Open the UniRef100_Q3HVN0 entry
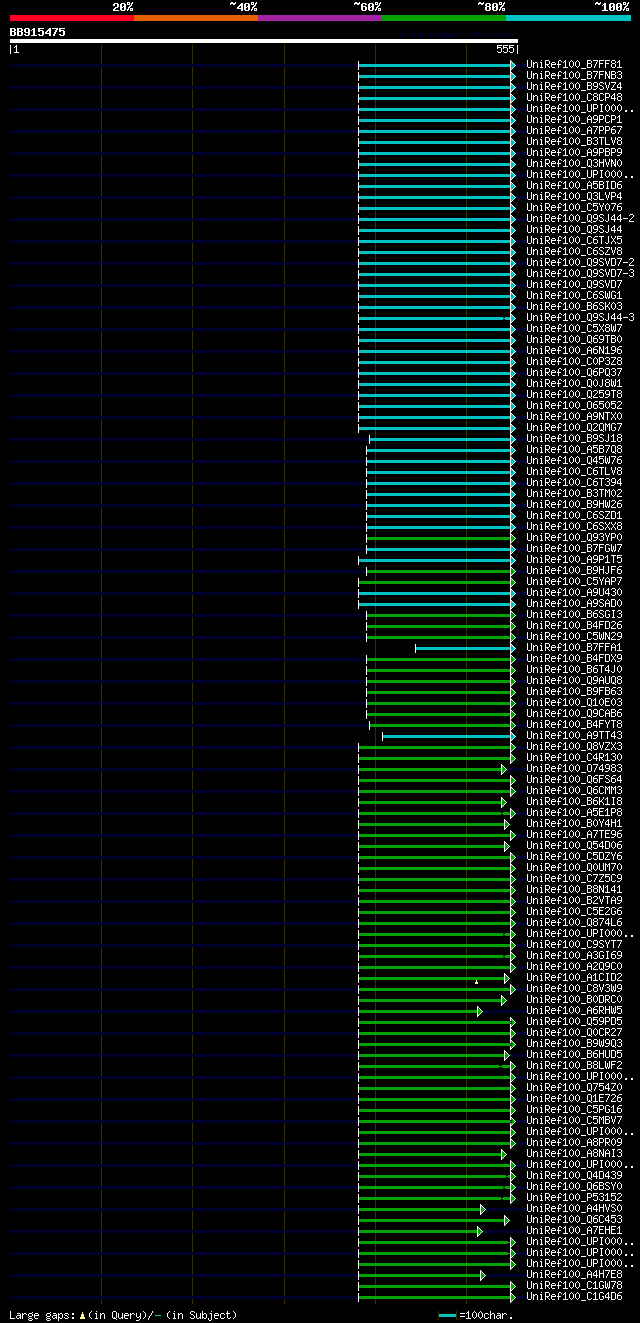640x1323 pixels. 574,163
